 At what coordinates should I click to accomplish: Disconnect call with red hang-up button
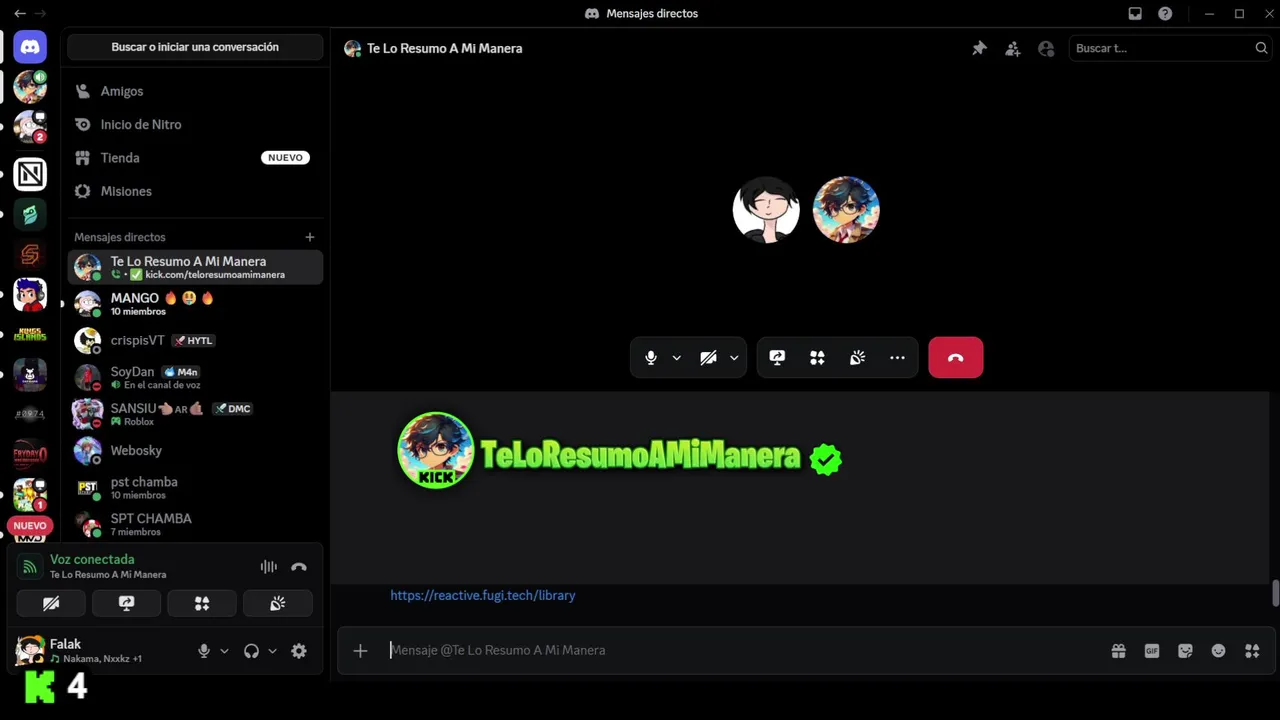click(955, 358)
